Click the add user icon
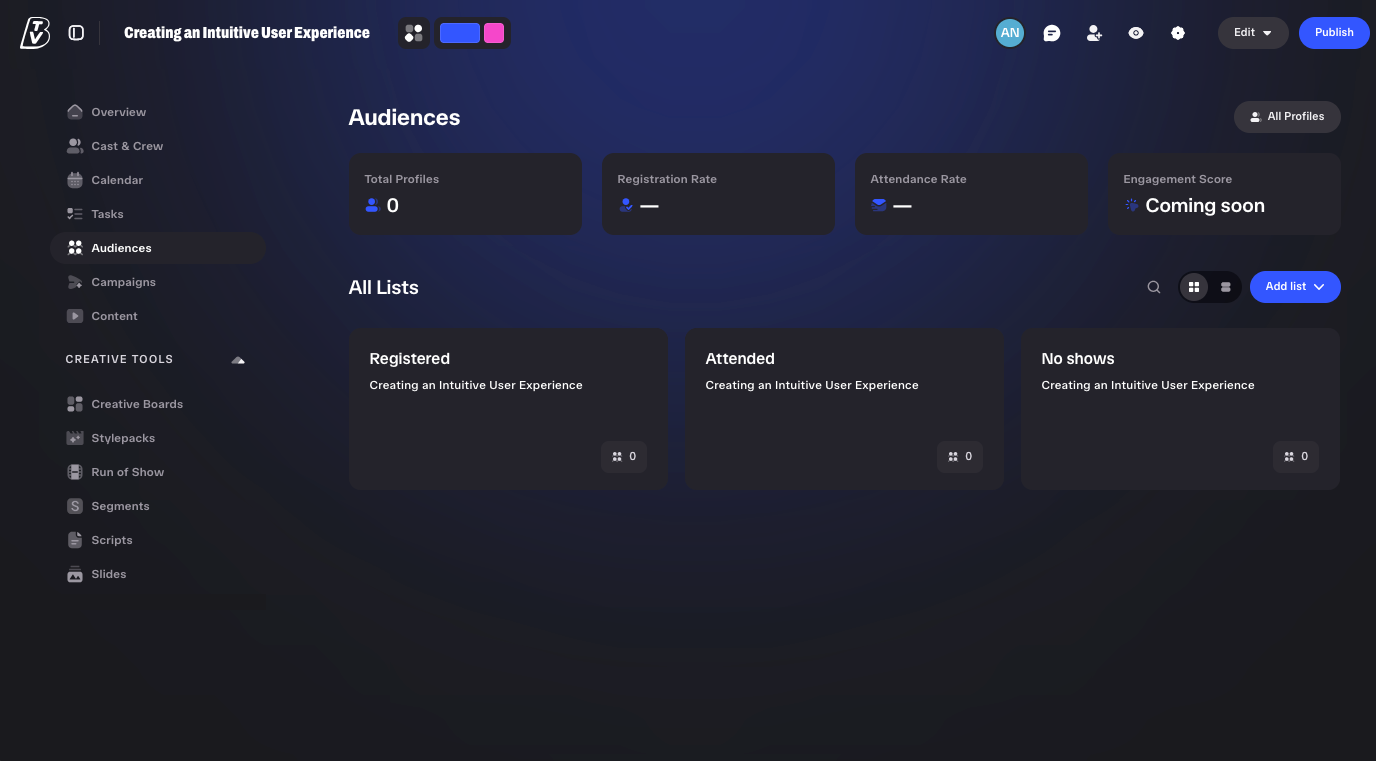This screenshot has width=1376, height=761. tap(1094, 33)
